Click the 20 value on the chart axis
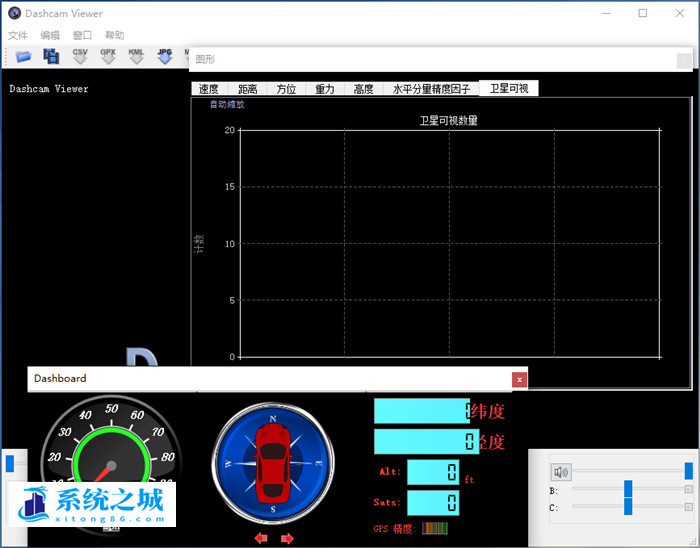This screenshot has height=548, width=700. [229, 130]
